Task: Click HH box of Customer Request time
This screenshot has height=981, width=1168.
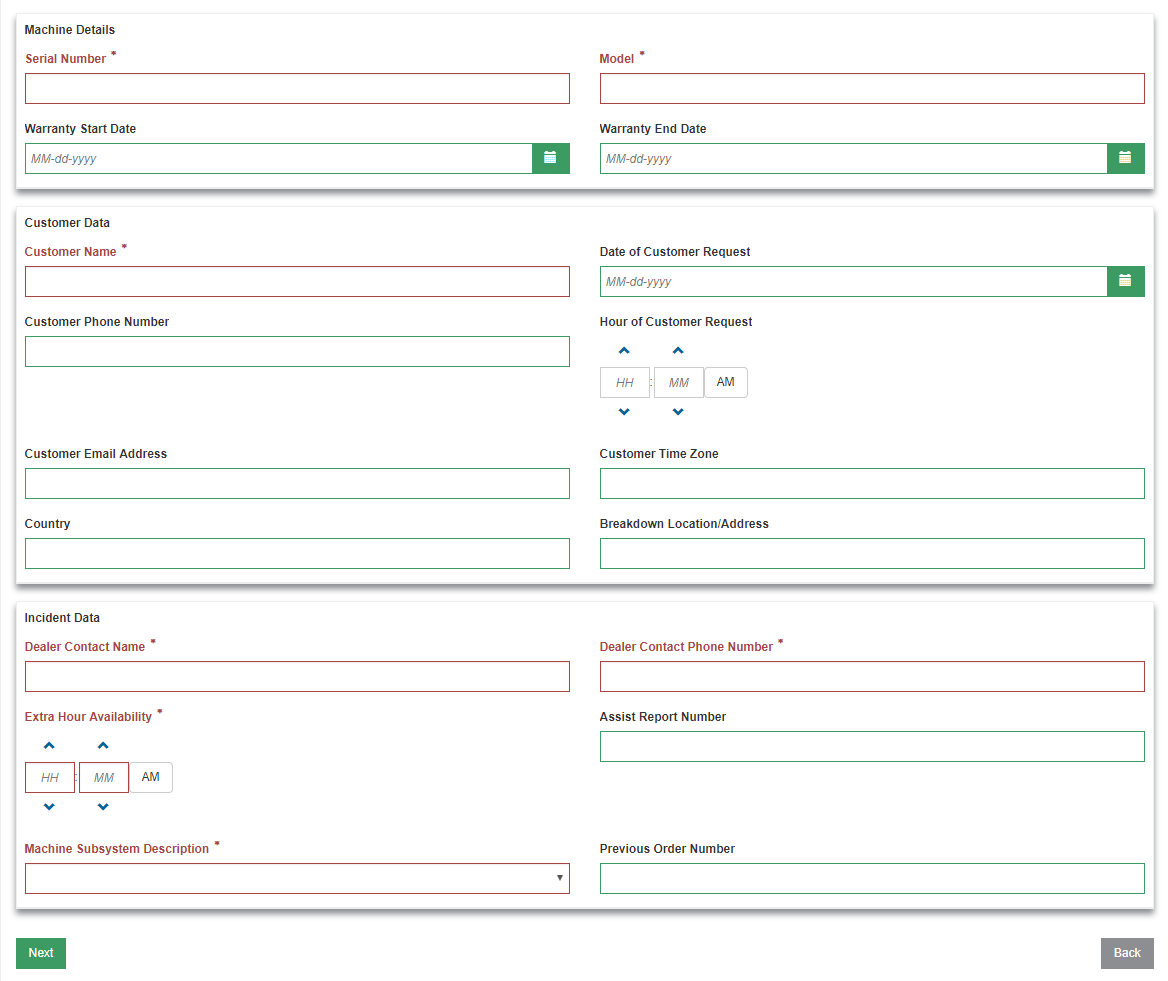Action: tap(625, 382)
